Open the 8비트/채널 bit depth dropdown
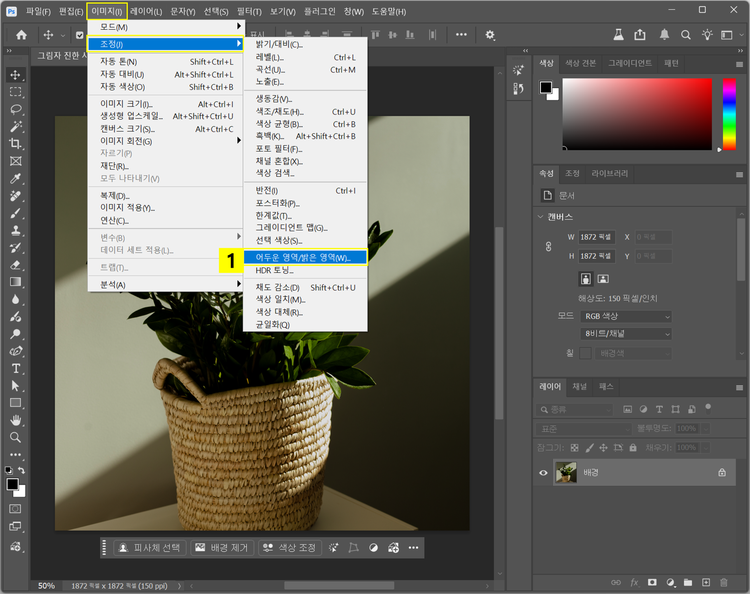Screen dimensions: 750x594 coord(627,333)
